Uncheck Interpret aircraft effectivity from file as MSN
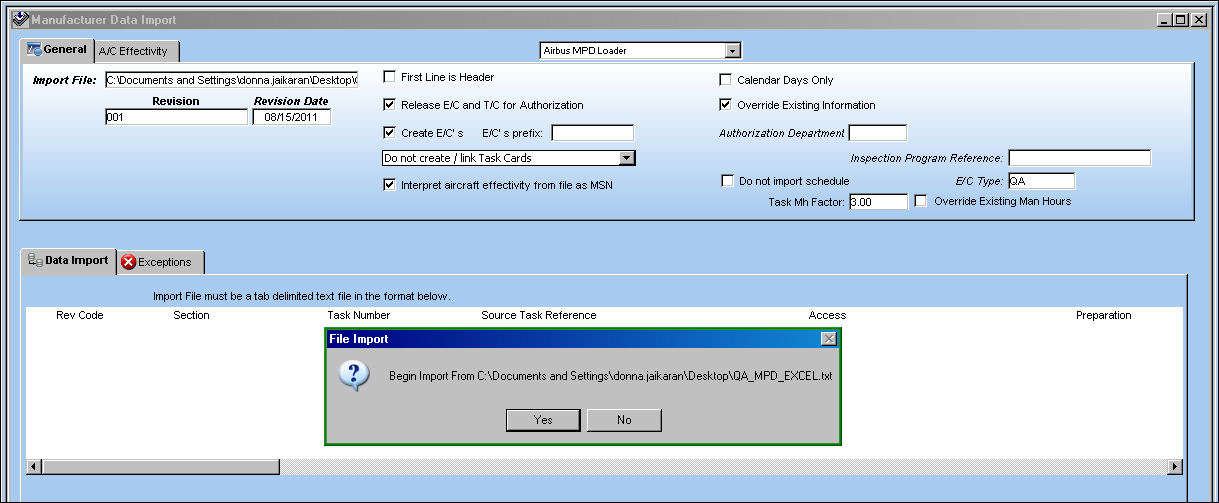 [x=390, y=185]
